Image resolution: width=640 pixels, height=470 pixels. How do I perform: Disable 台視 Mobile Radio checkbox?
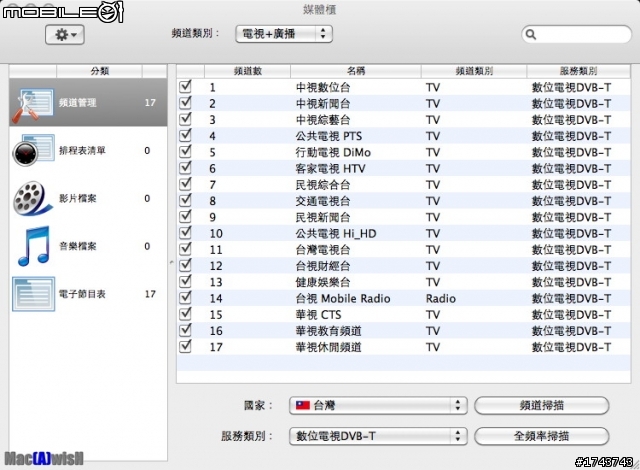point(185,298)
